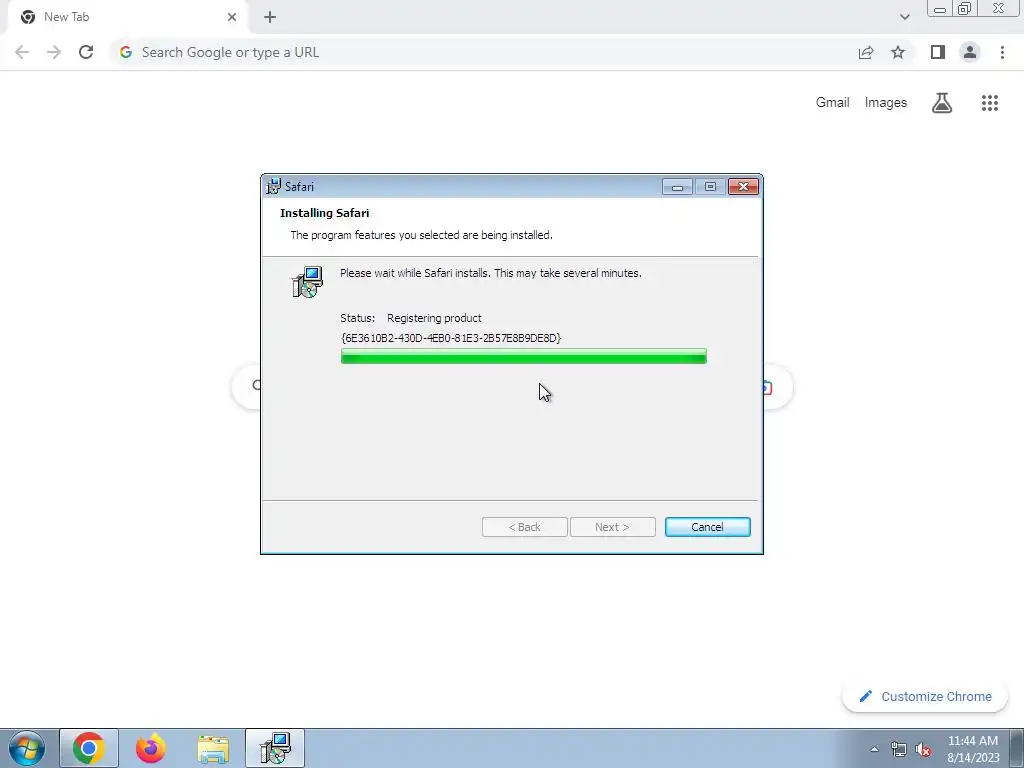The width and height of the screenshot is (1024, 768).
Task: Click the green installation progress bar
Action: [x=523, y=356]
